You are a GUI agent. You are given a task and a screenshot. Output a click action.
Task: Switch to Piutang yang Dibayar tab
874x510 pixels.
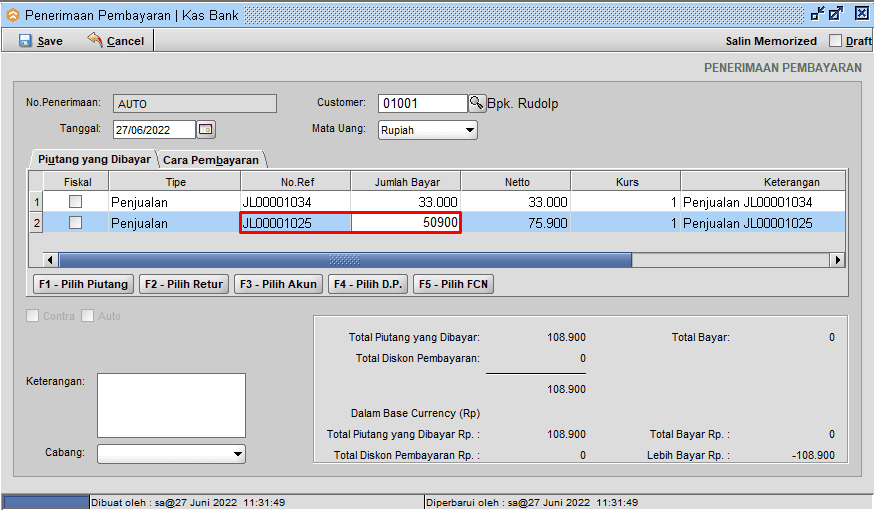[94, 159]
